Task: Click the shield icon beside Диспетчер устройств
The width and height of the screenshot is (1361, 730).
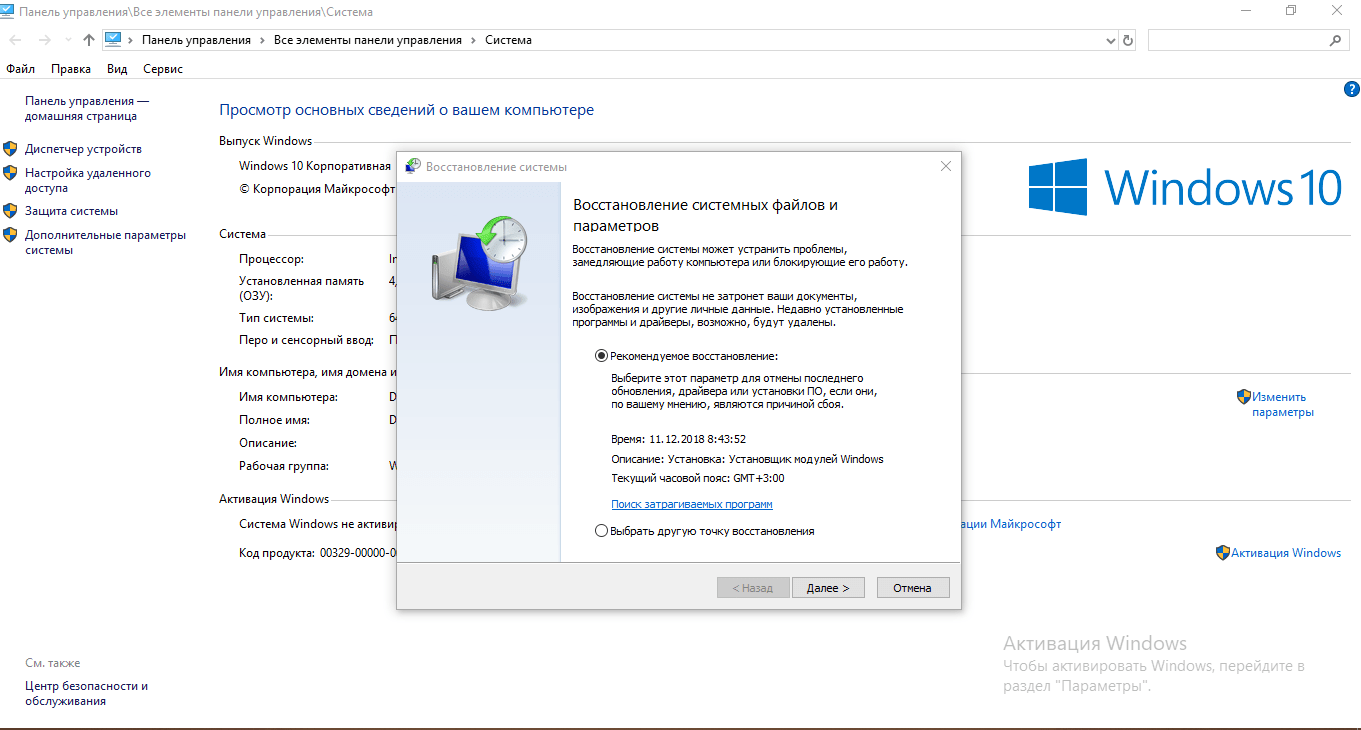Action: tap(10, 149)
